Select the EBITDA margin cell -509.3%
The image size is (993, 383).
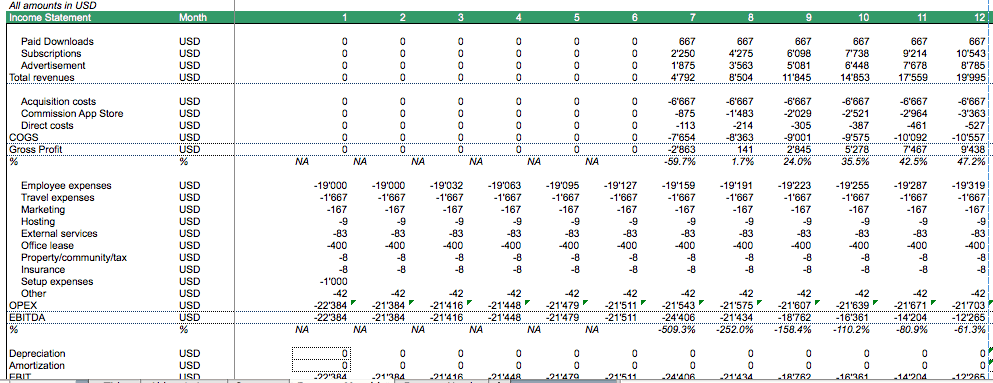click(678, 329)
